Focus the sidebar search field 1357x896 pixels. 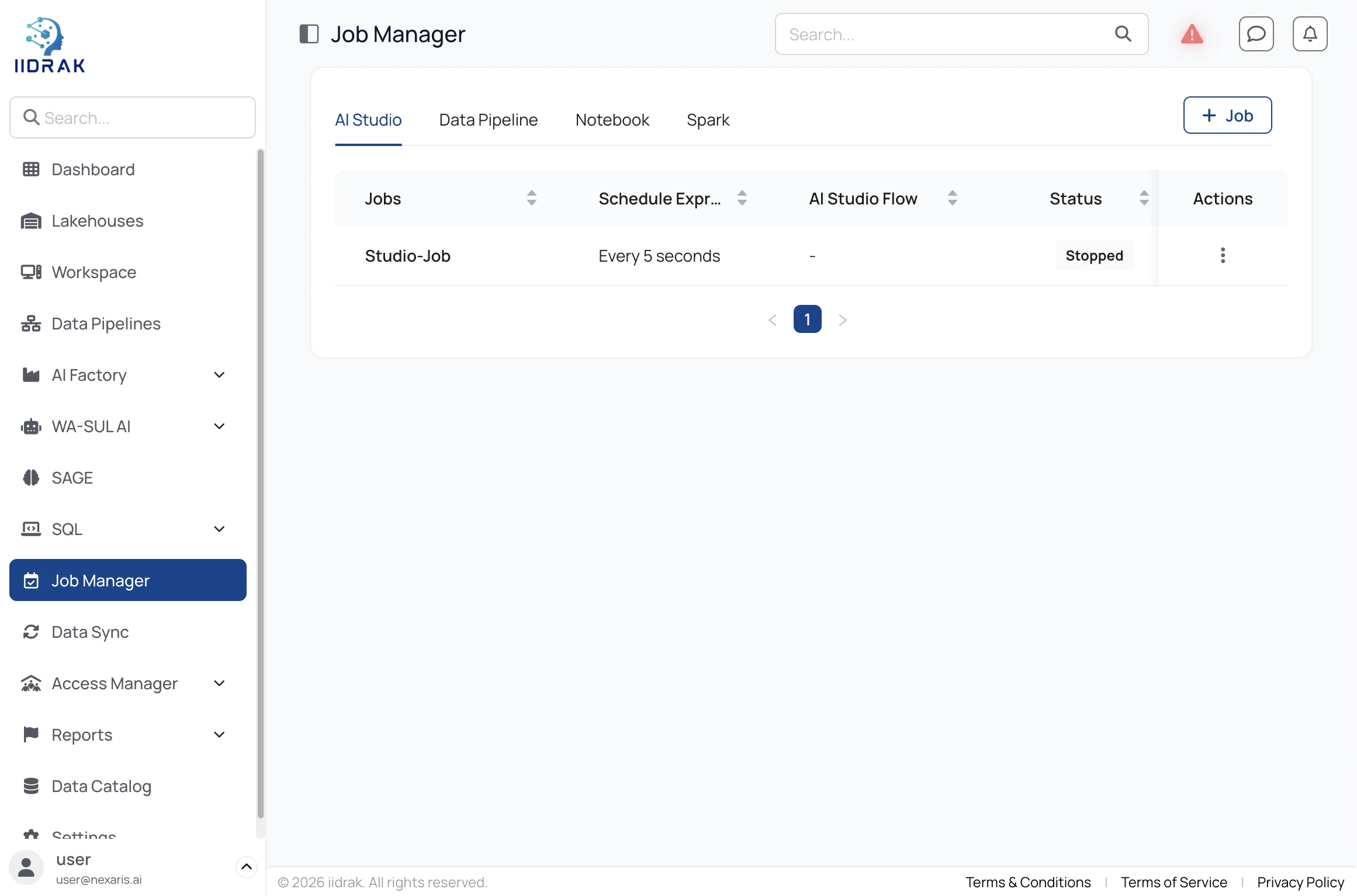tap(133, 117)
